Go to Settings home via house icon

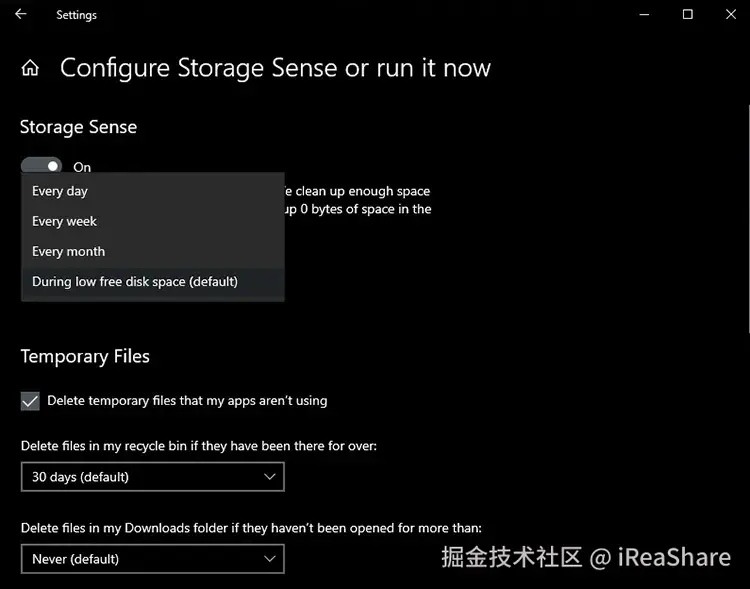tap(31, 68)
